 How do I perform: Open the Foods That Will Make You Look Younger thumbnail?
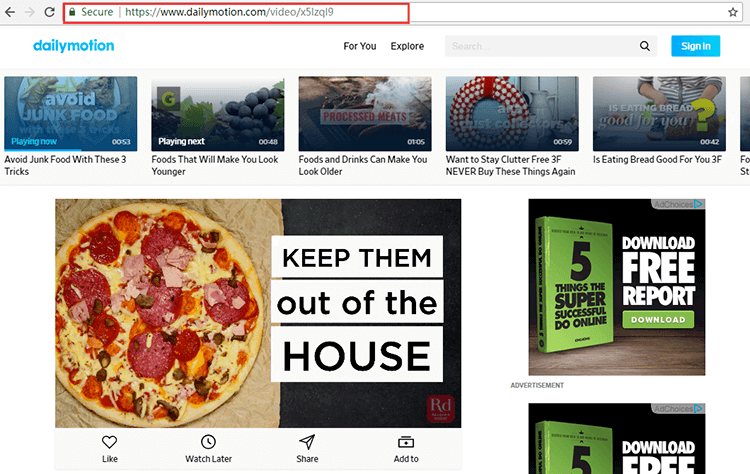click(218, 114)
